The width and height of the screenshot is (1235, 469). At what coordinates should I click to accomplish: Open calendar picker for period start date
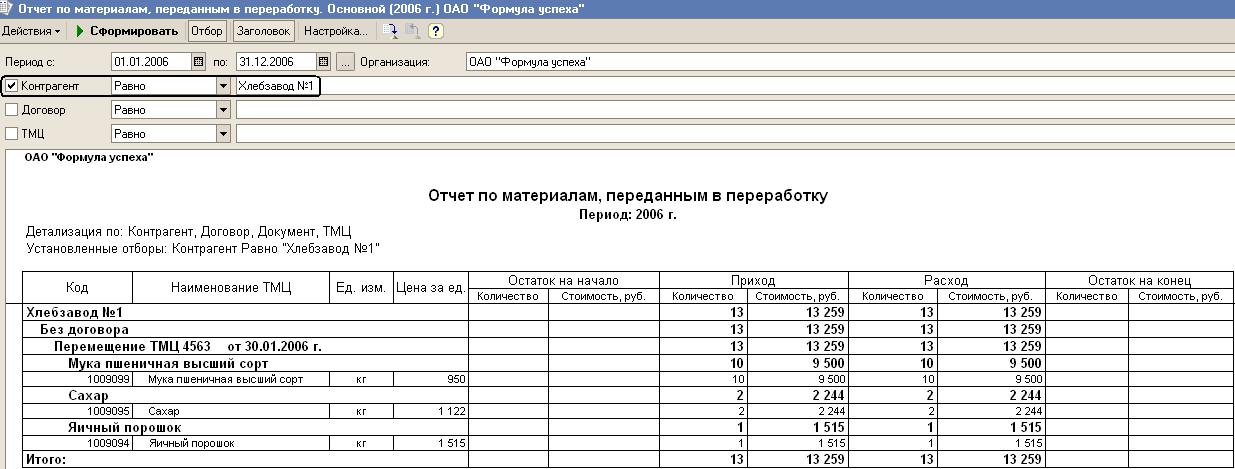click(x=198, y=62)
